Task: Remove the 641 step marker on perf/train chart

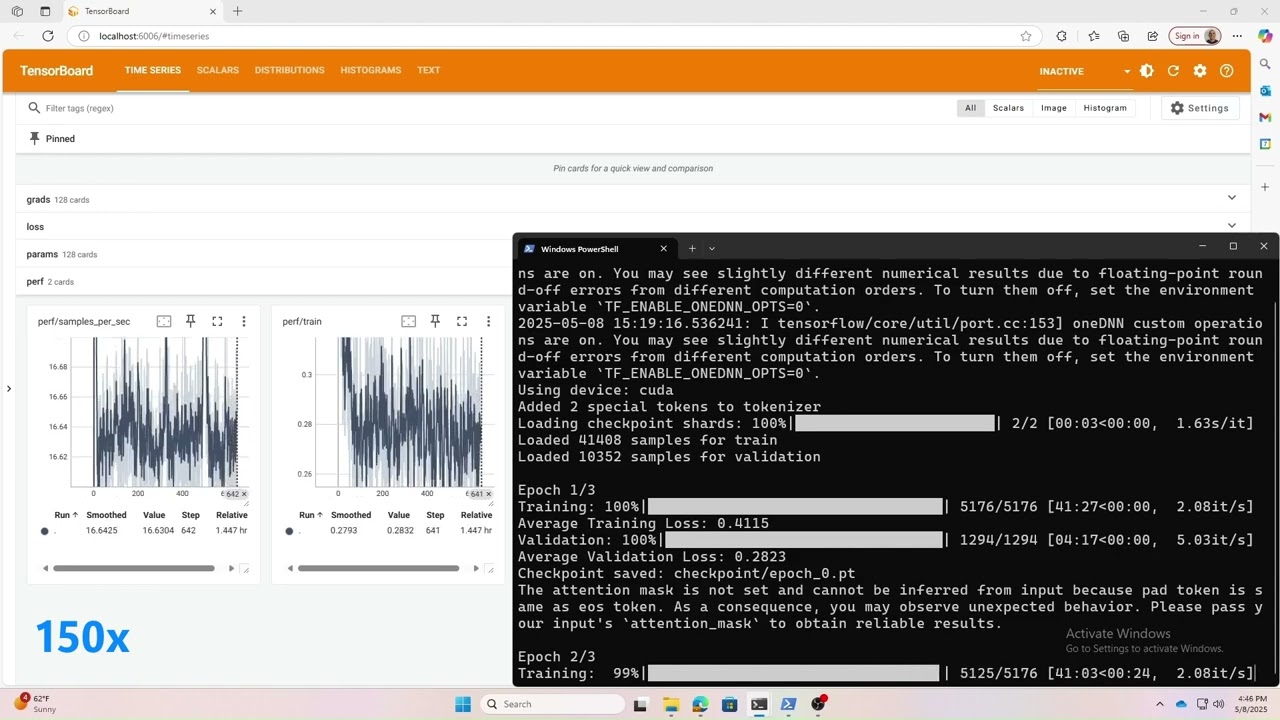Action: (488, 494)
